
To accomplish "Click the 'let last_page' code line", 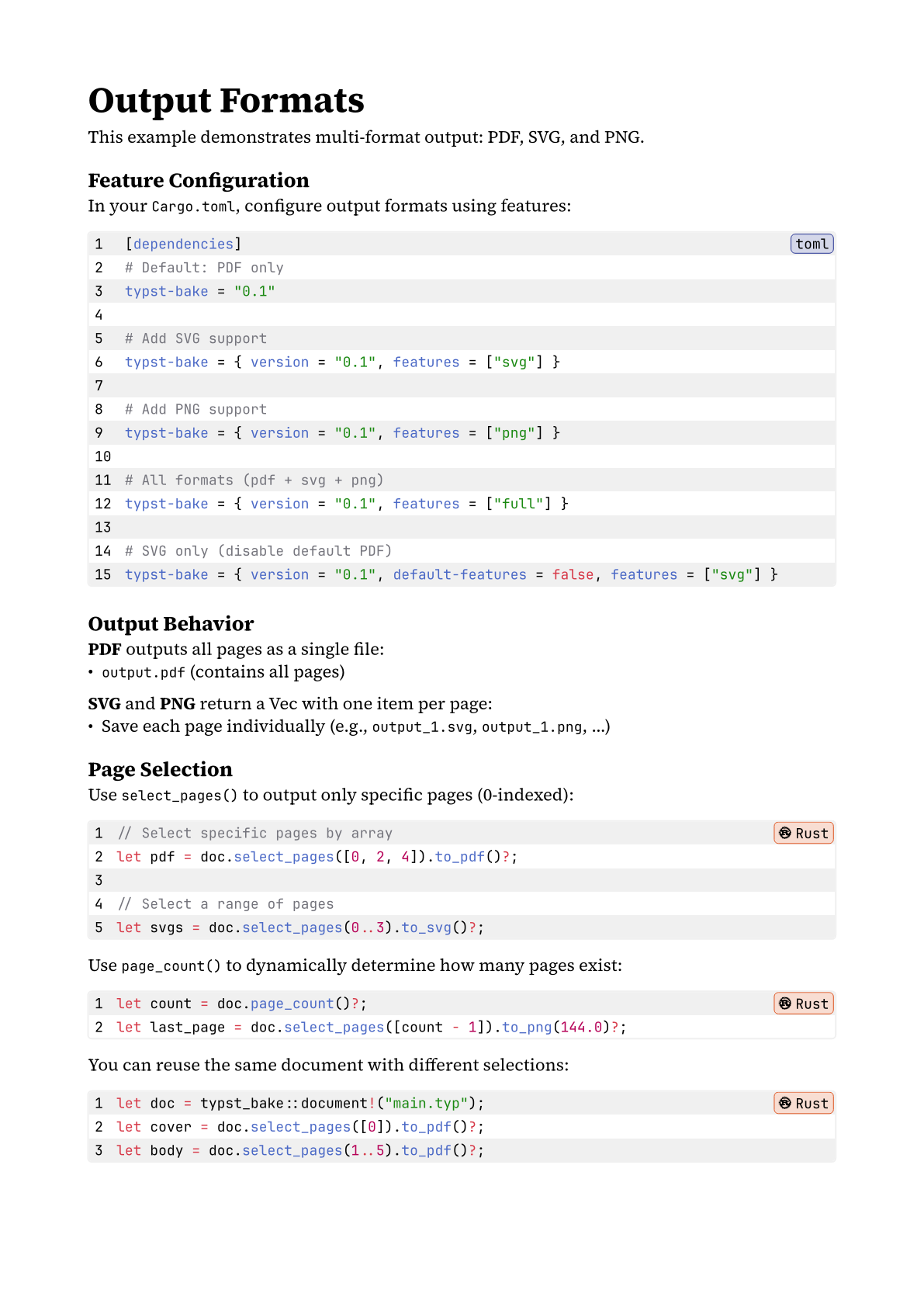I will click(x=371, y=1027).
